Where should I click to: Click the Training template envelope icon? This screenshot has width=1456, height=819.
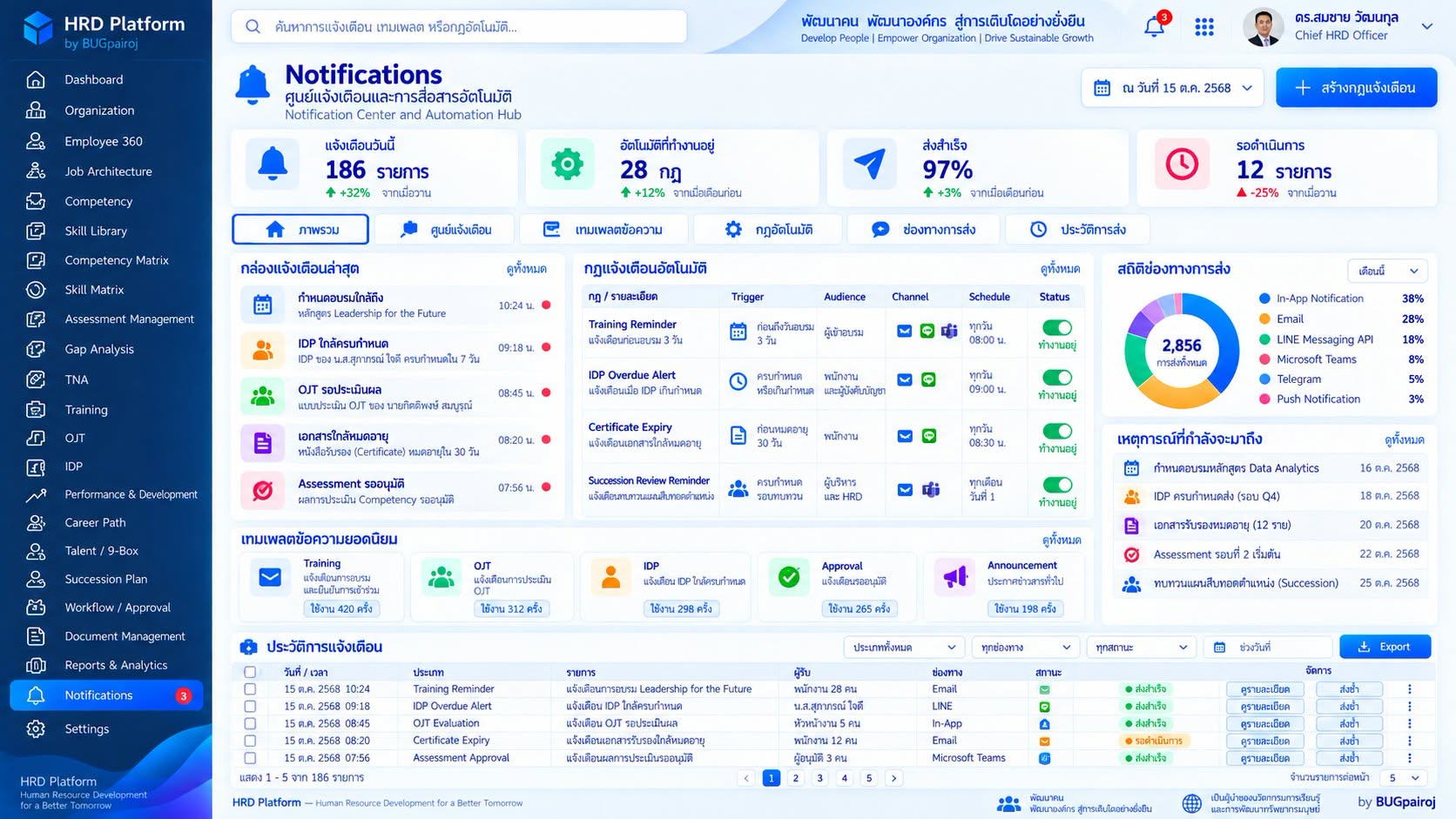click(270, 577)
